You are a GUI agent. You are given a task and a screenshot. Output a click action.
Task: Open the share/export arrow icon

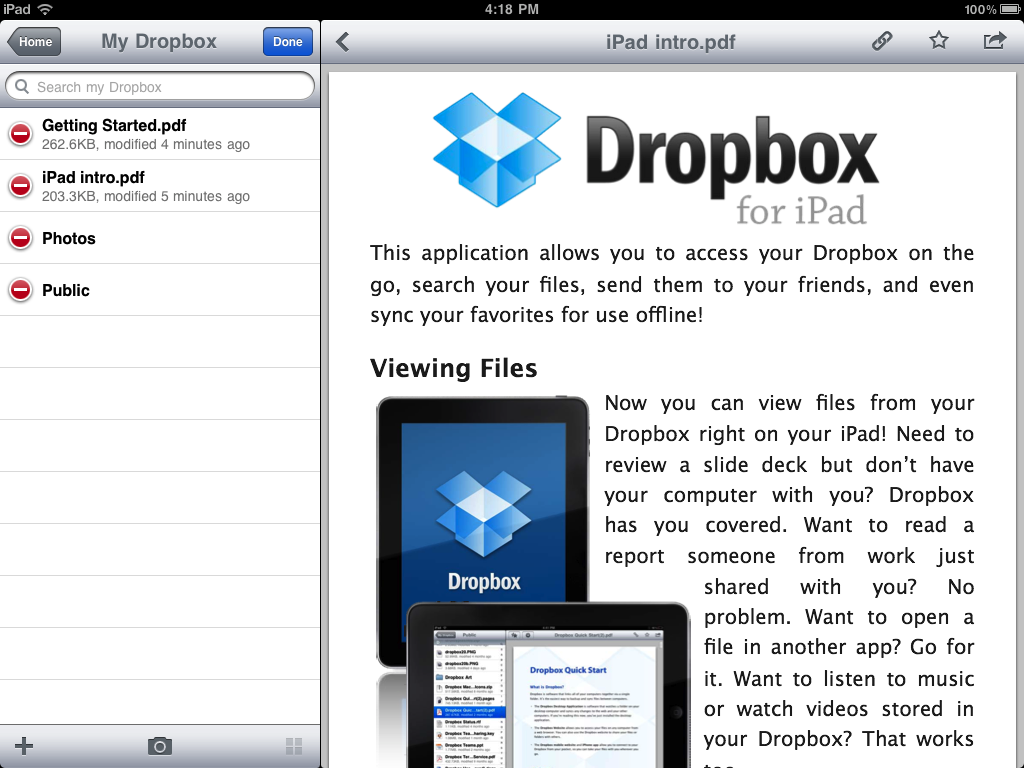(994, 41)
